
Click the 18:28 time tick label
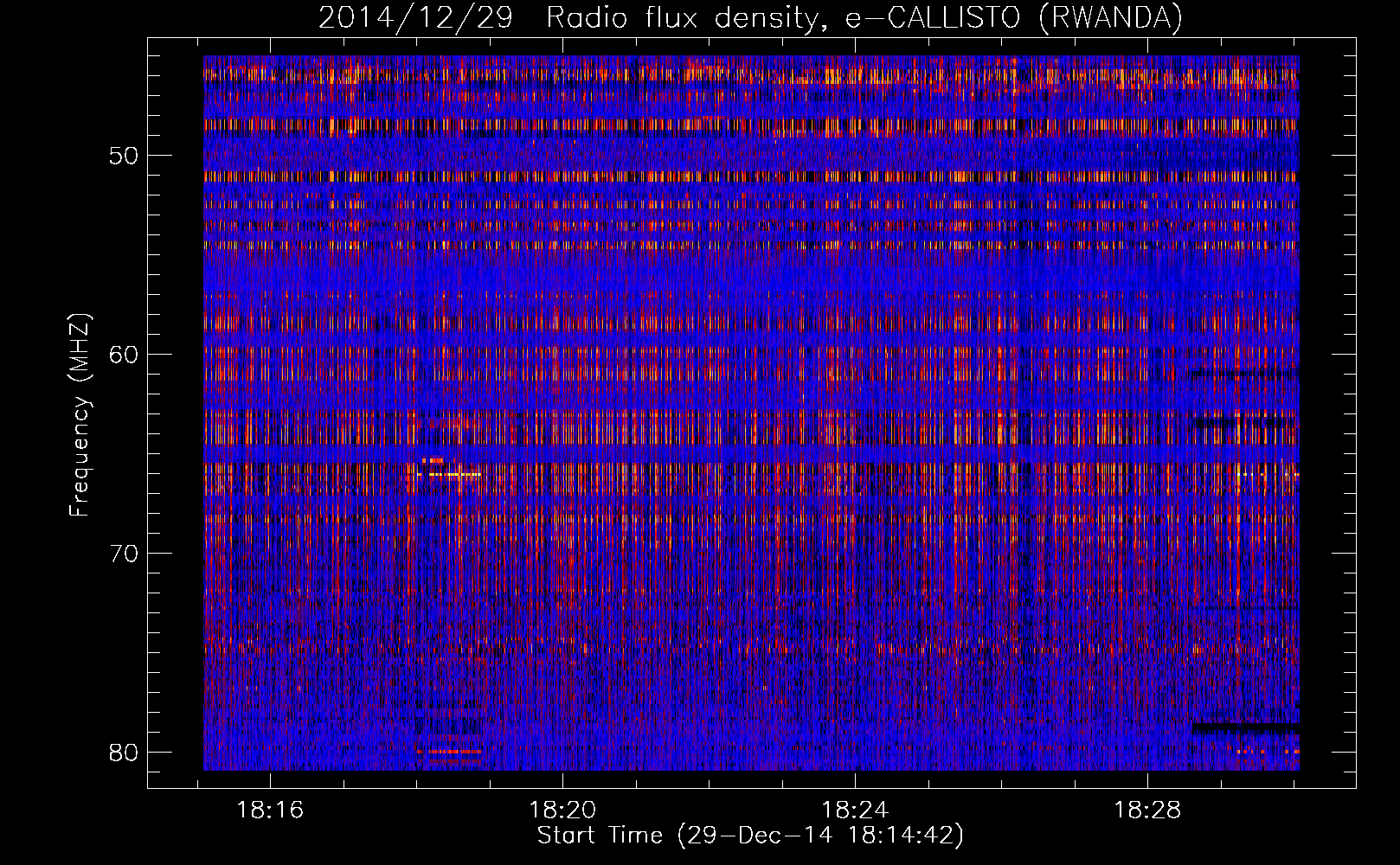pos(1146,811)
